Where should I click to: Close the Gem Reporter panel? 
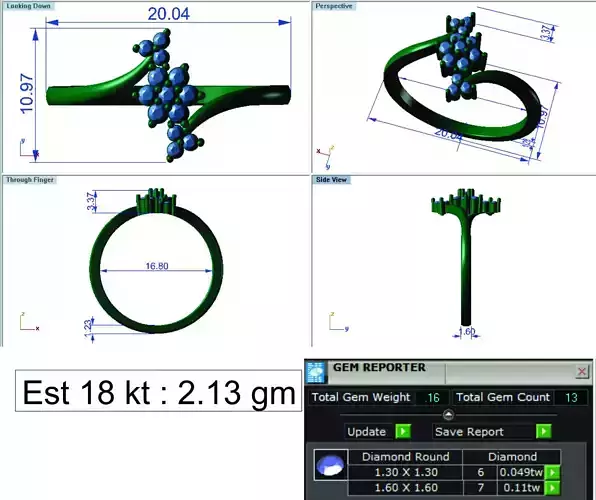[x=582, y=371]
